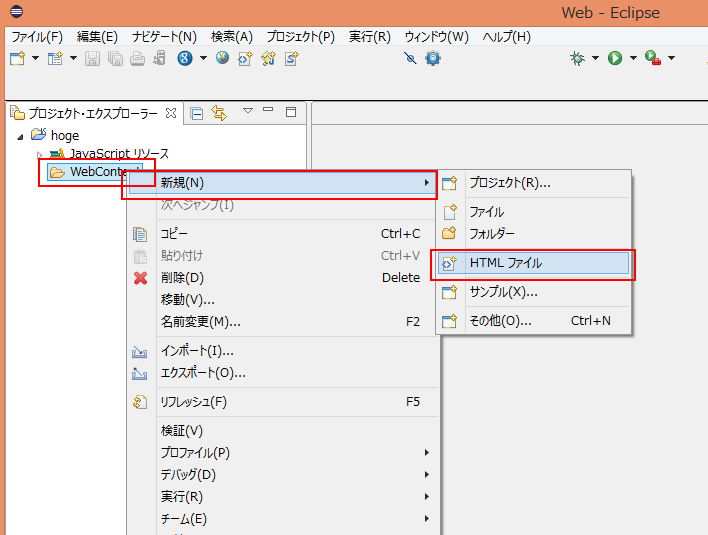Choose インポート(I)... in context menu
The width and height of the screenshot is (708, 535).
(x=282, y=351)
